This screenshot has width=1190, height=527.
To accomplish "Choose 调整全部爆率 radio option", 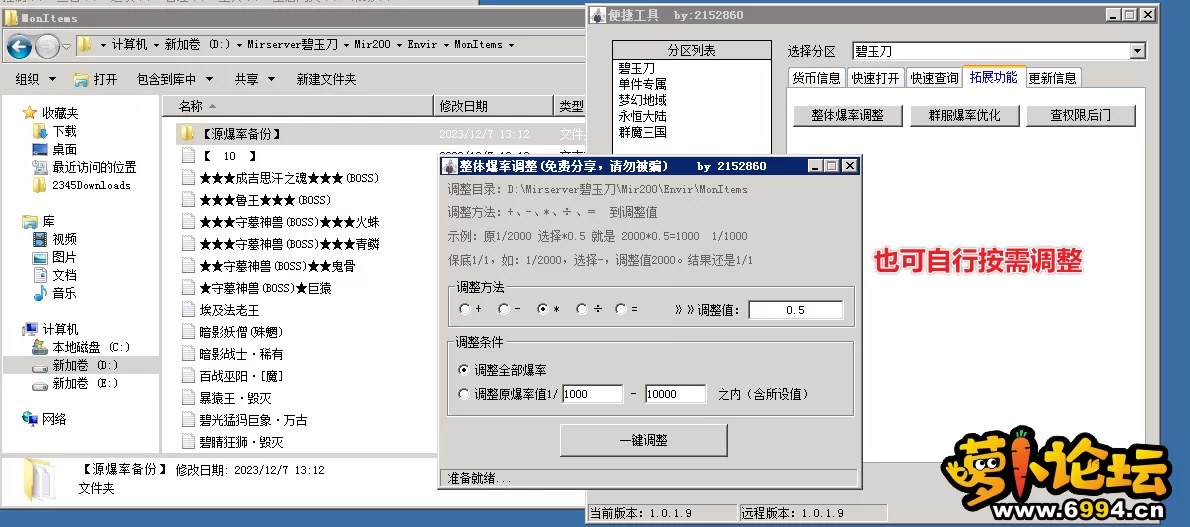I will pyautogui.click(x=464, y=371).
